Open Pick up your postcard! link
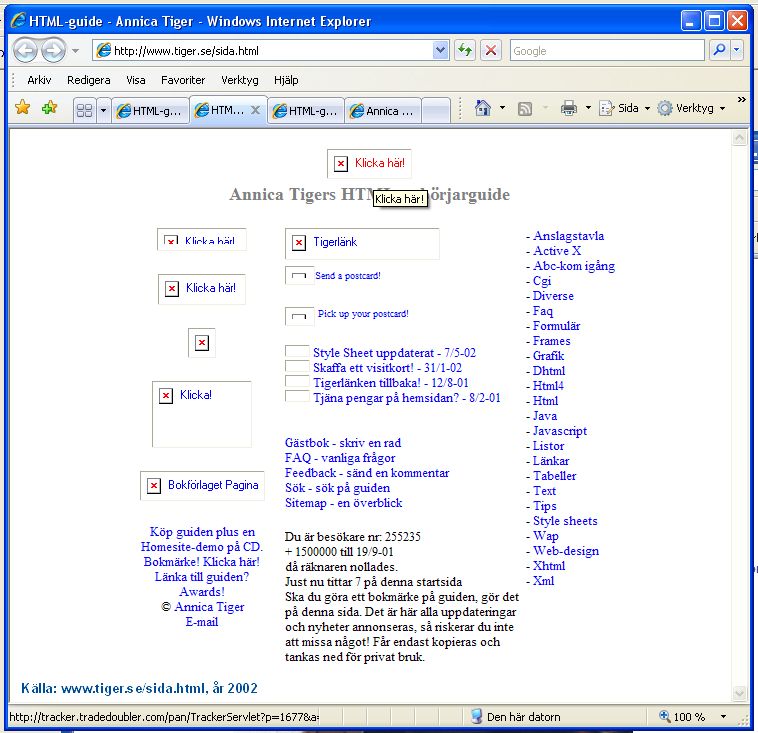The width and height of the screenshot is (758, 733). [363, 314]
